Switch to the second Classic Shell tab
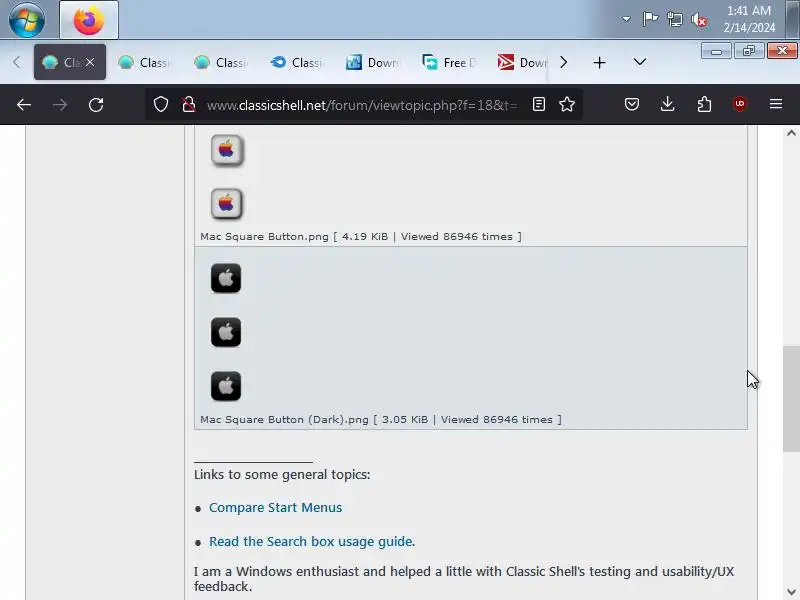 click(144, 62)
